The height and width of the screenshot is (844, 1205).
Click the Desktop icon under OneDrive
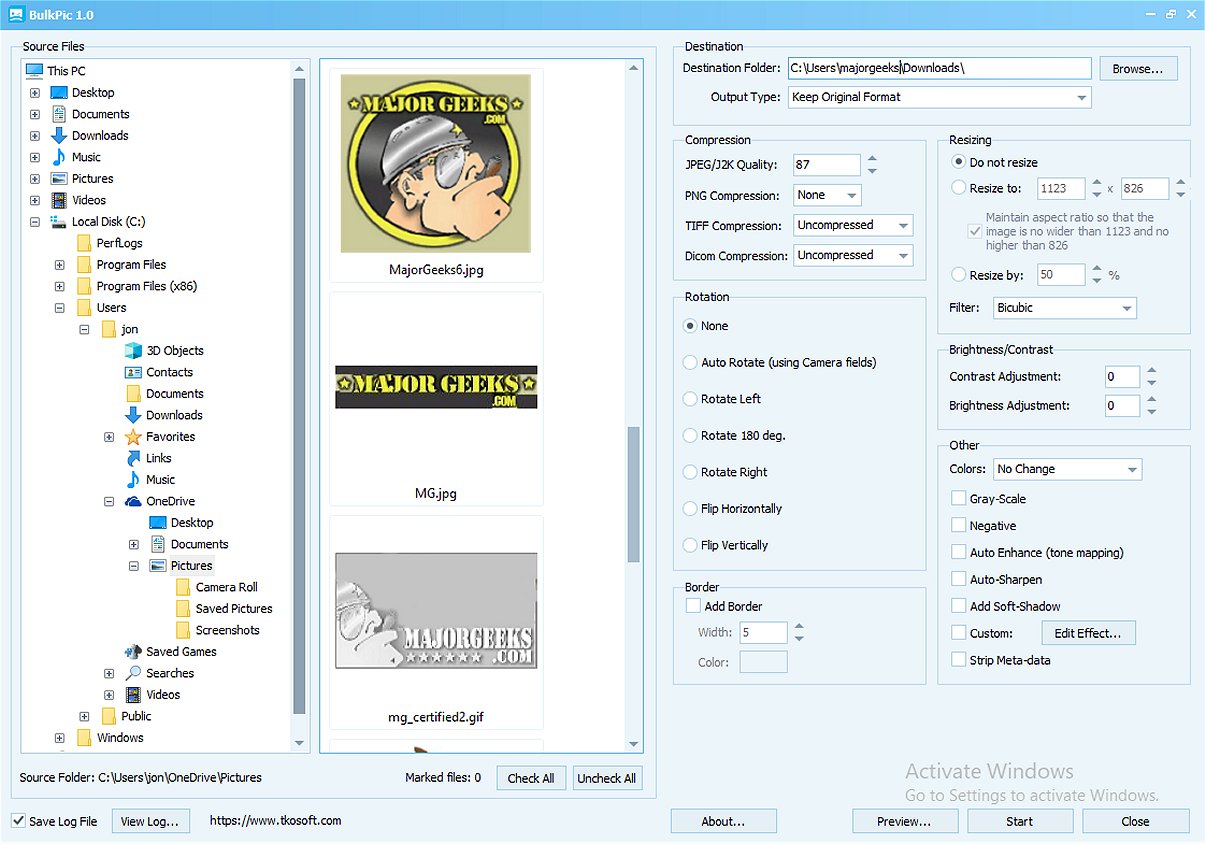pyautogui.click(x=158, y=522)
